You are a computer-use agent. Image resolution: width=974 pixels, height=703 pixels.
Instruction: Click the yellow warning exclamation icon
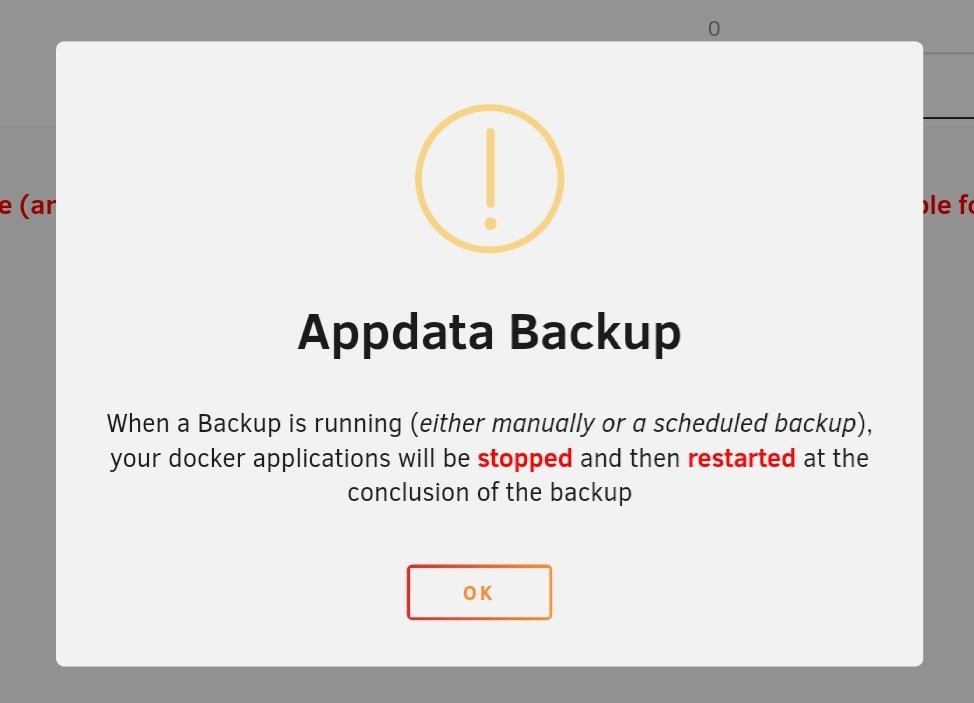[x=489, y=179]
